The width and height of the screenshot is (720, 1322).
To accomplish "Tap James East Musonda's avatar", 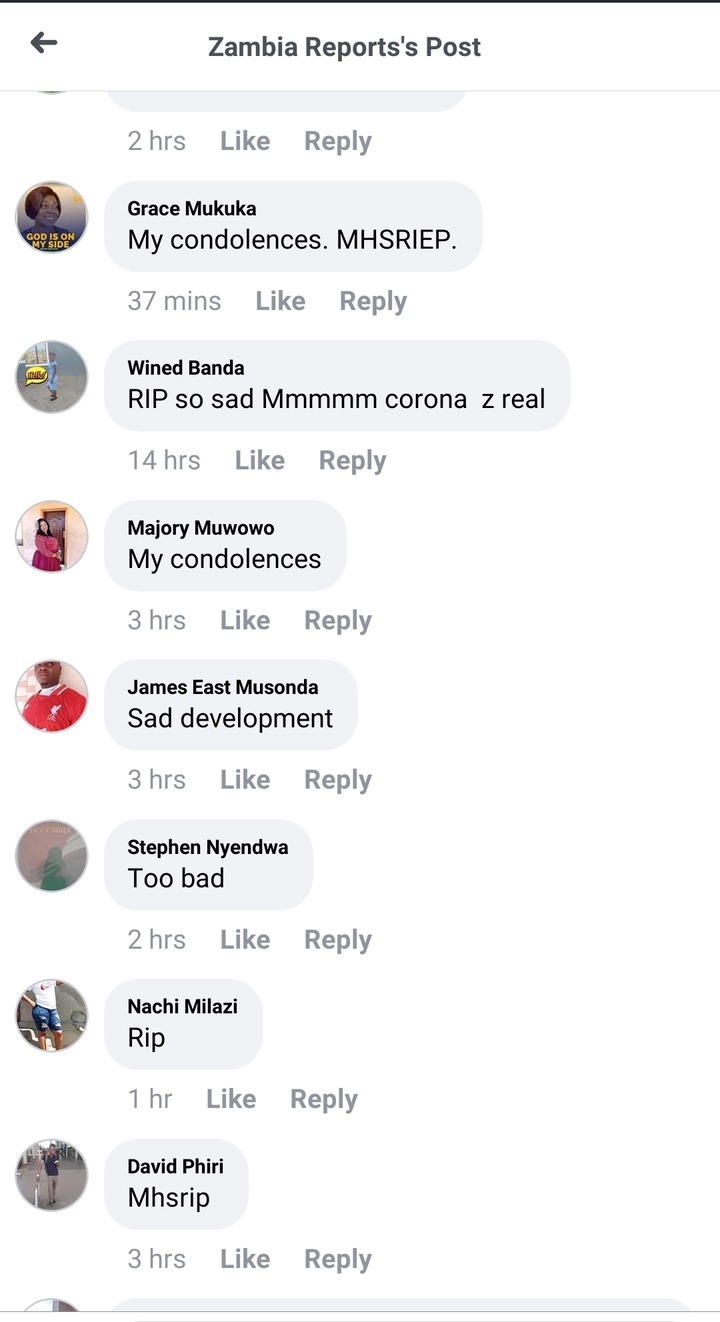I will [52, 696].
